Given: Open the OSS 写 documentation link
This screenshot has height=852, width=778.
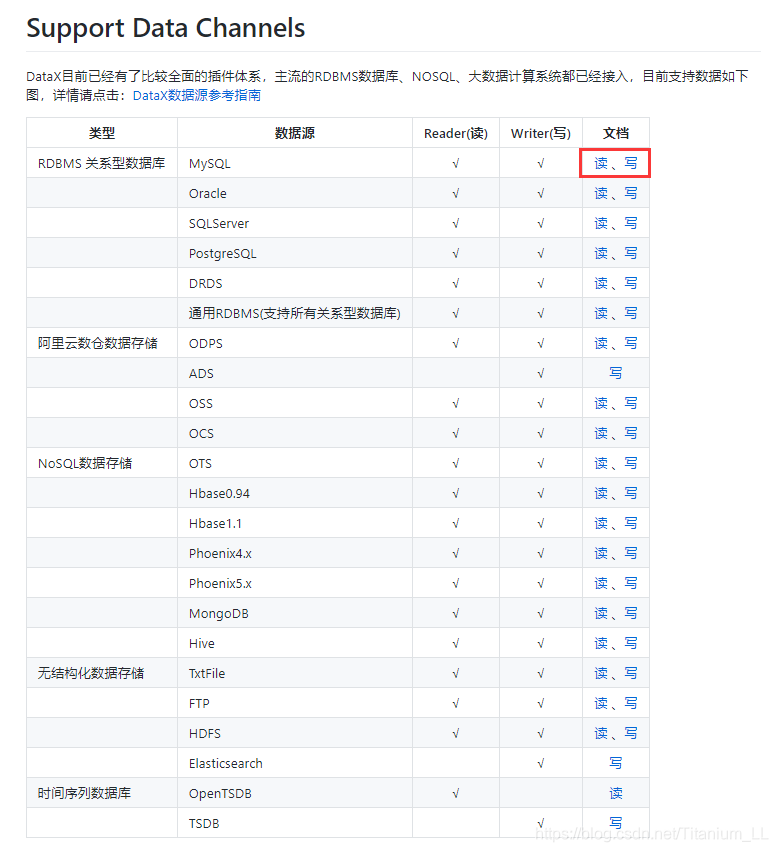Looking at the screenshot, I should pyautogui.click(x=630, y=403).
